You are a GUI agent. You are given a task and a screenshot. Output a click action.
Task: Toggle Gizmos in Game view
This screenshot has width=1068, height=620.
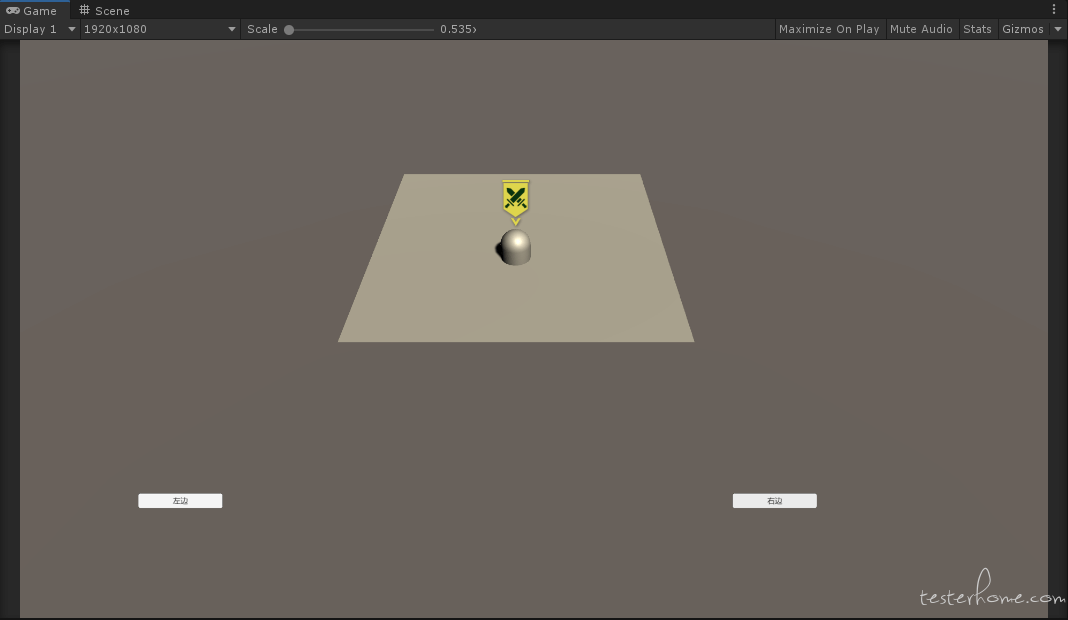click(x=1022, y=29)
